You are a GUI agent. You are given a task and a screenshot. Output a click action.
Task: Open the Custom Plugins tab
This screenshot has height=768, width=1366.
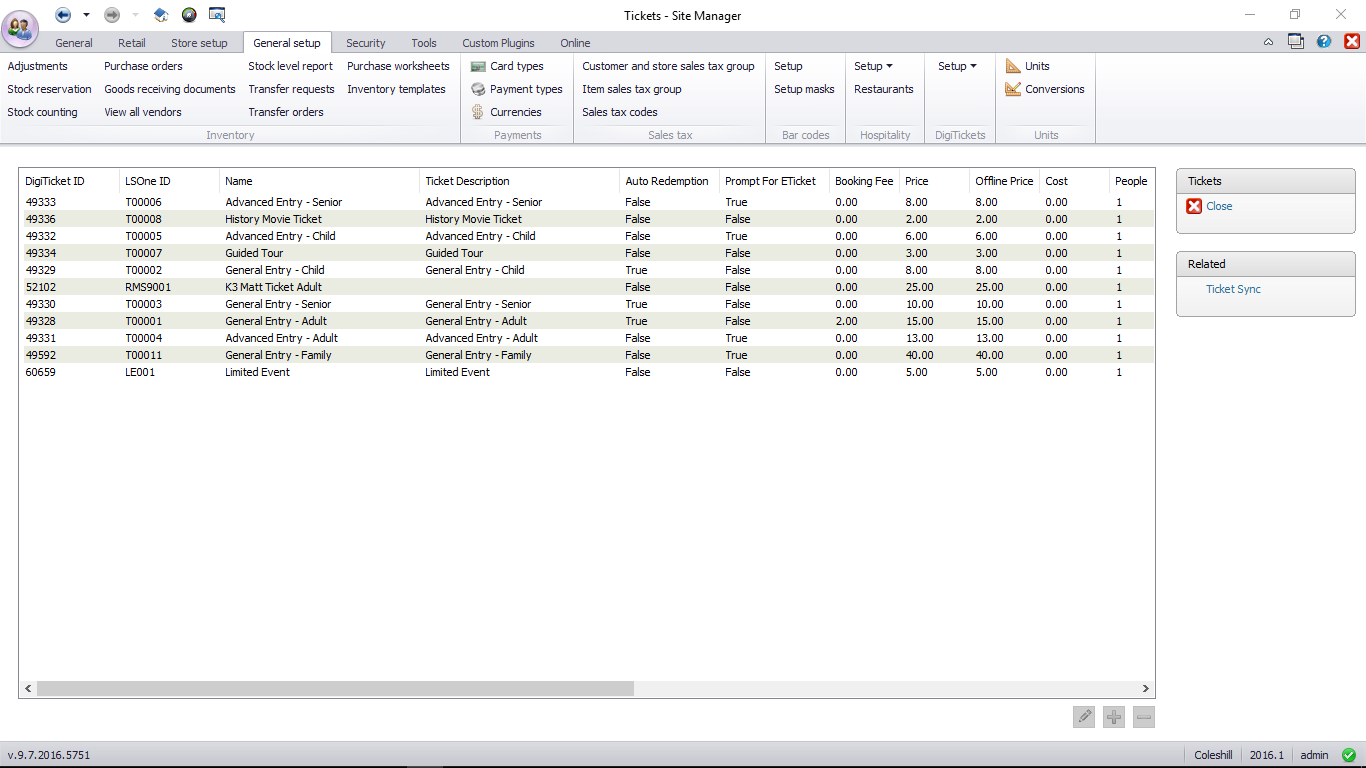tap(498, 43)
